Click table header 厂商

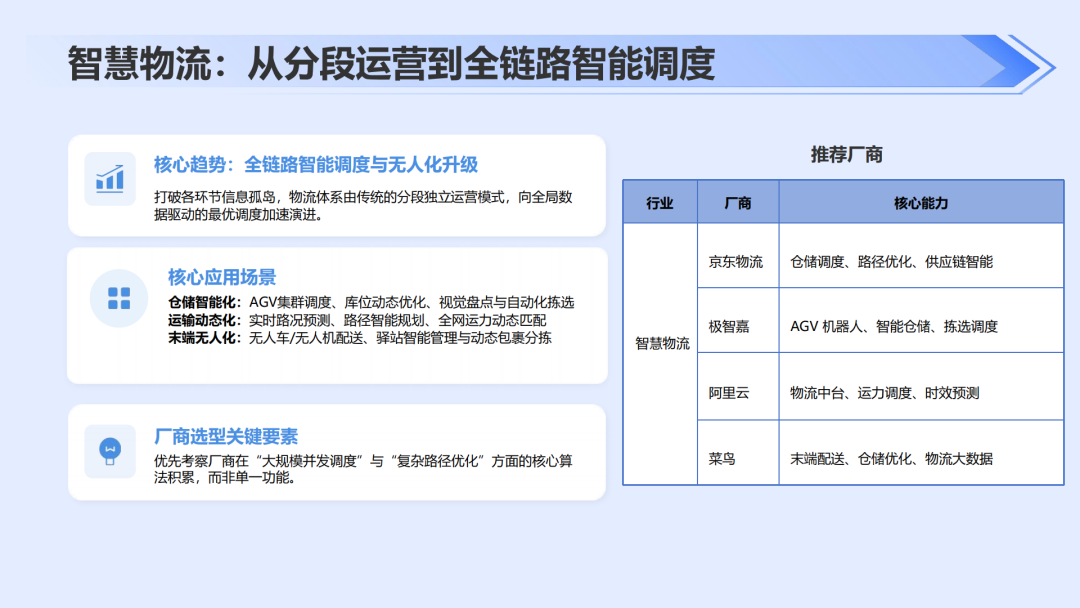(x=738, y=202)
